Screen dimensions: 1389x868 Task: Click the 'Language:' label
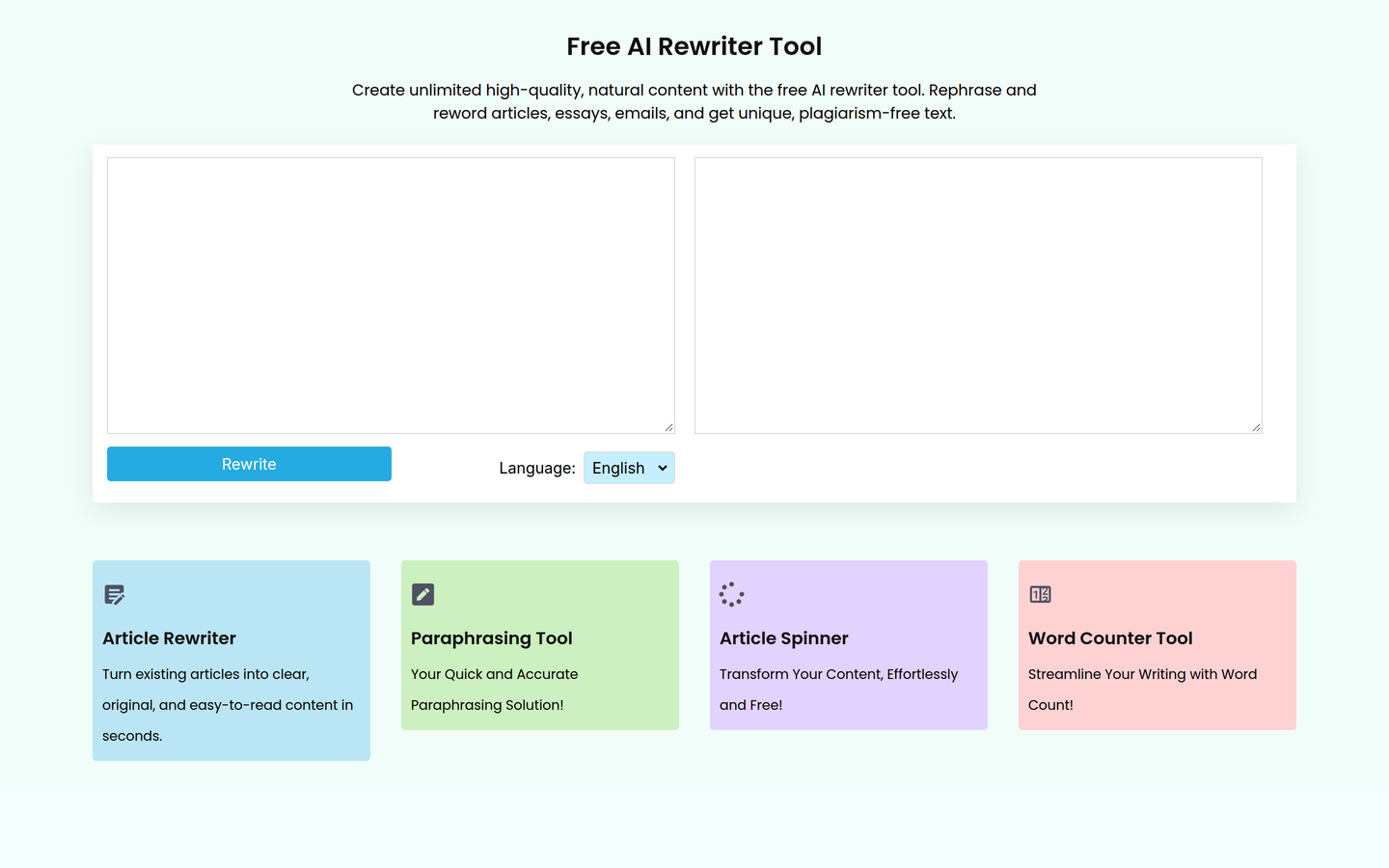[x=537, y=468]
